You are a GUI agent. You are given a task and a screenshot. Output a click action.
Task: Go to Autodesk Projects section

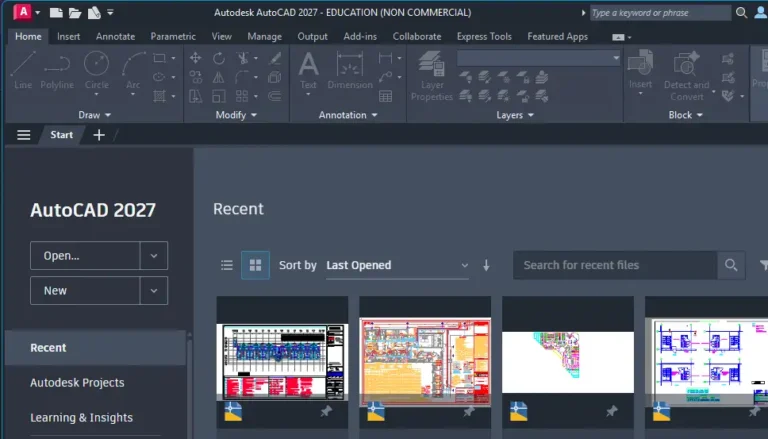[77, 383]
